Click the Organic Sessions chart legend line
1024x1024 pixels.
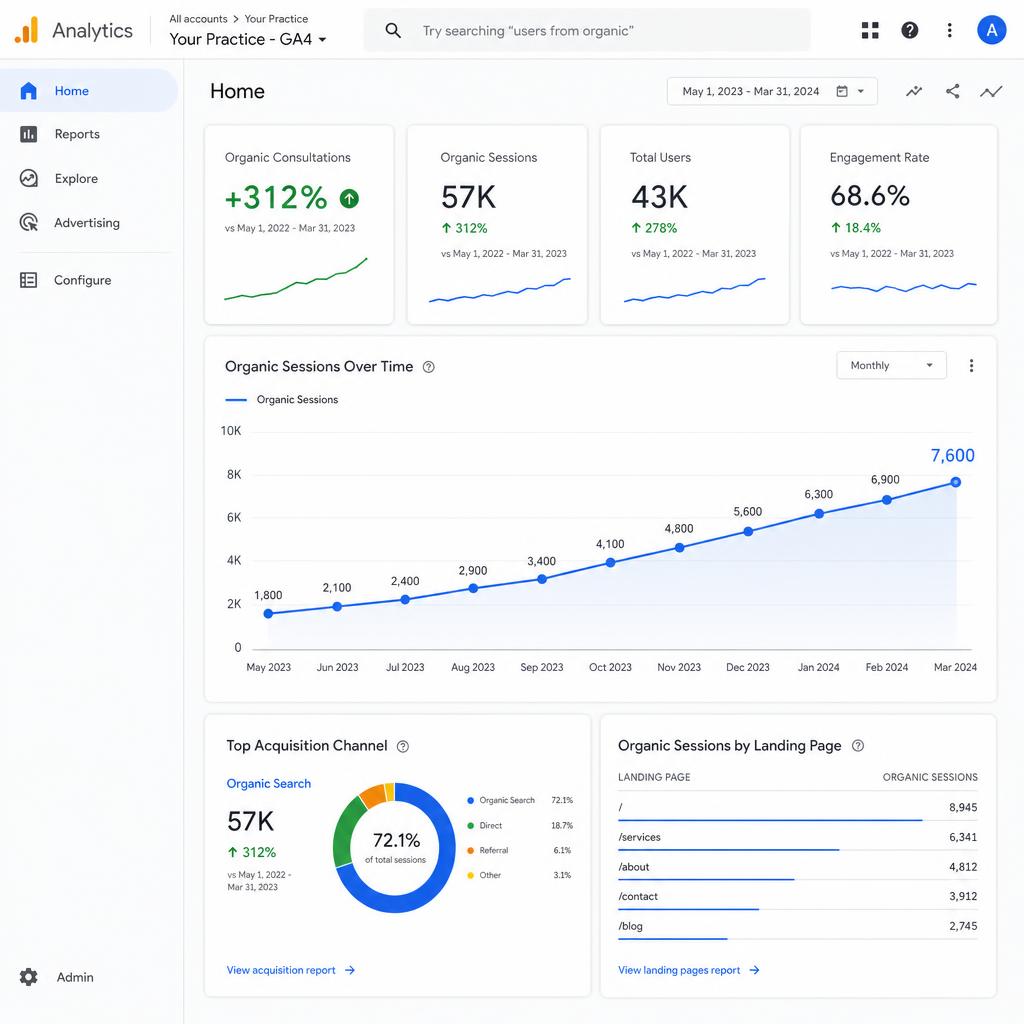point(236,400)
